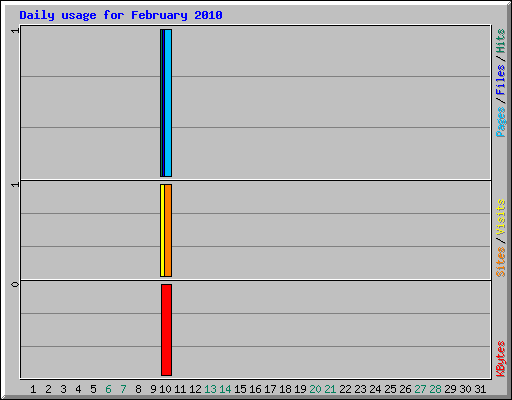
Task: Click green weekend day label 27
Action: (420, 389)
